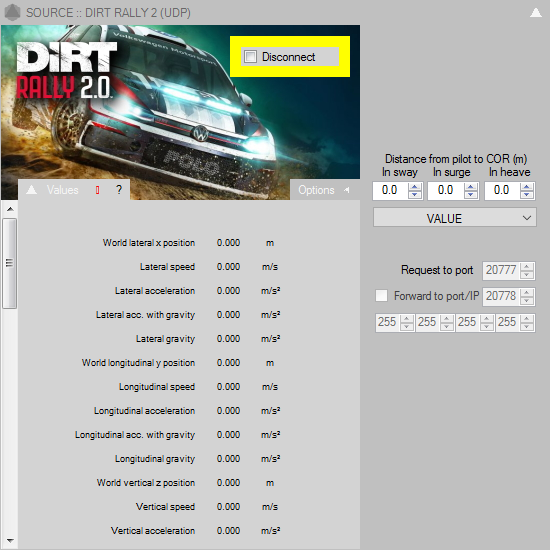The image size is (550, 550).
Task: Select the Lateral acceleration label
Action: point(155,291)
